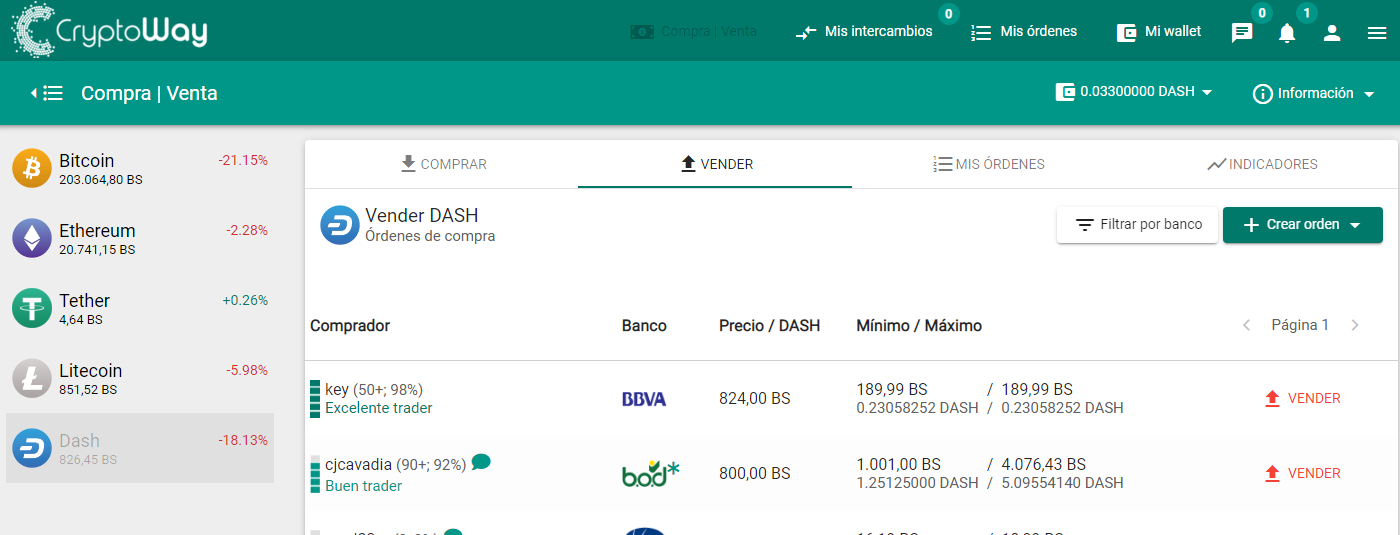This screenshot has width=1400, height=535.
Task: Click Bitcoin's -21.15% change value
Action: point(243,160)
